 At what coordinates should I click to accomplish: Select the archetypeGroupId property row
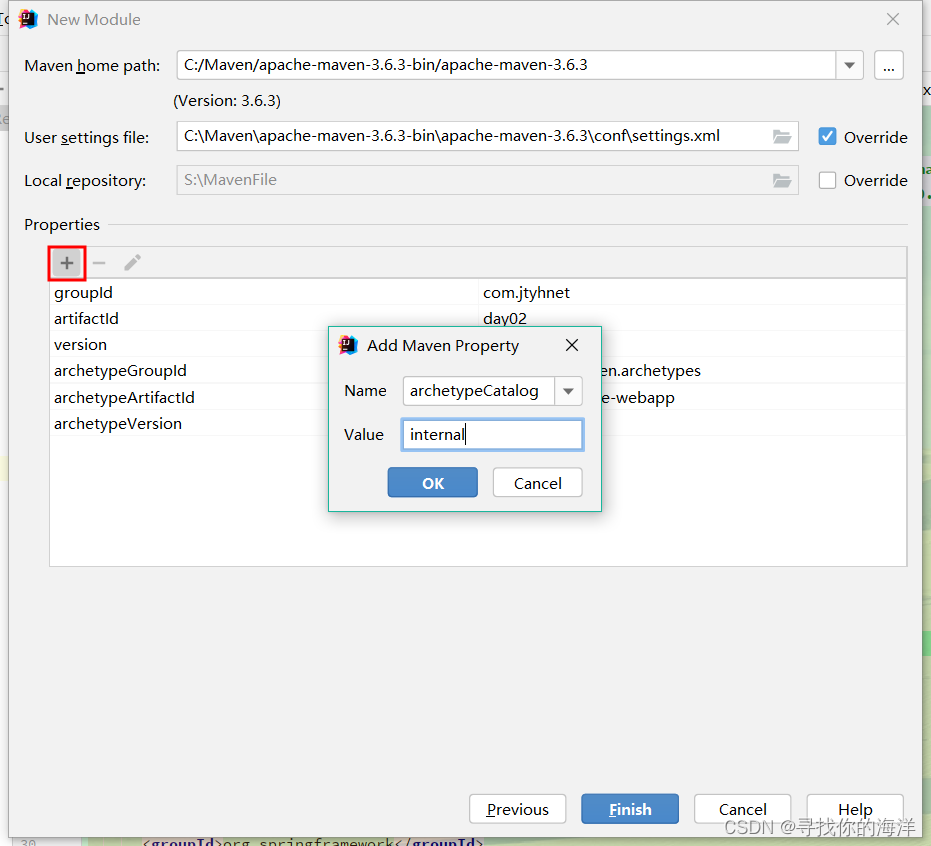(478, 370)
